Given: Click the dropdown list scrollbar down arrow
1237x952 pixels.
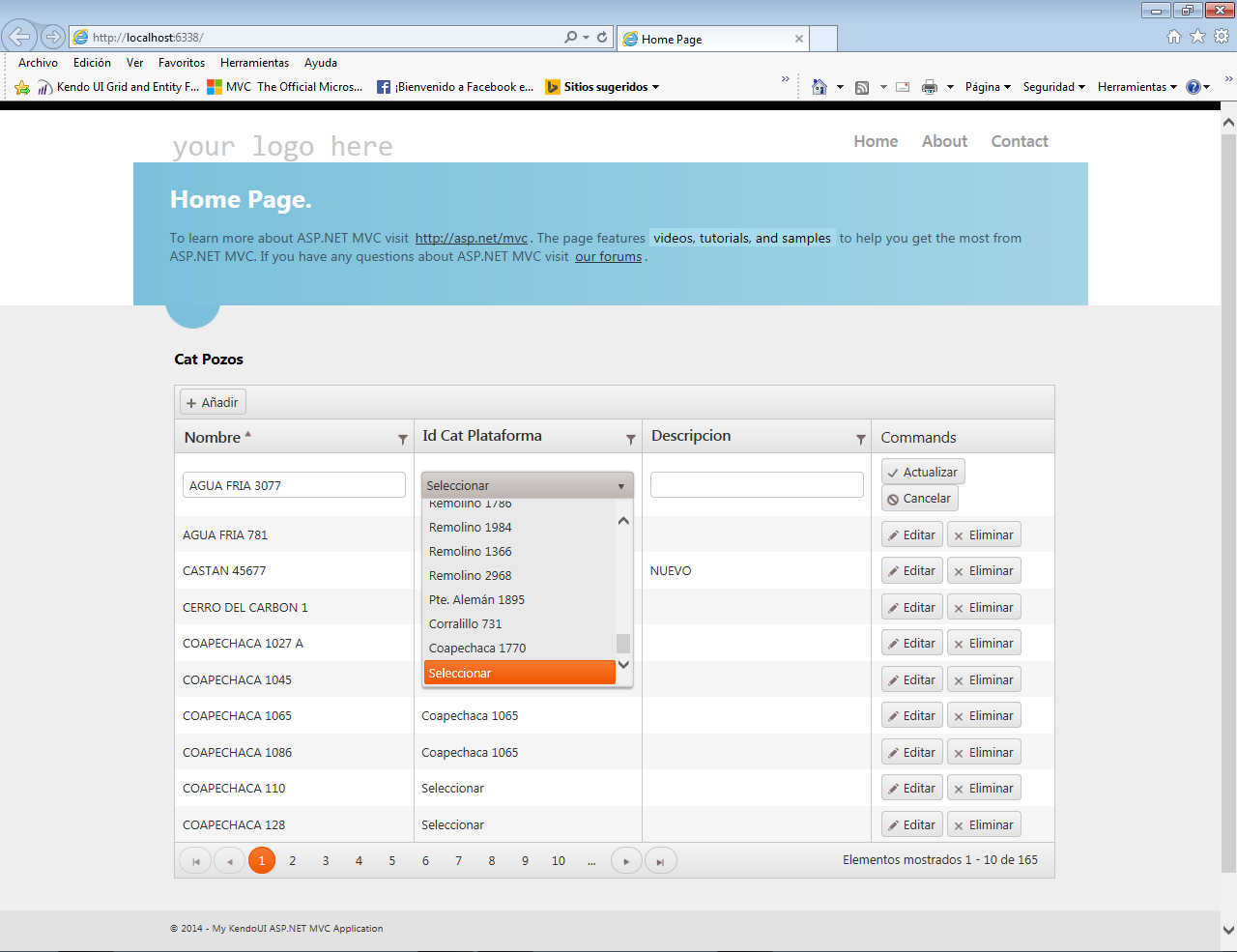Looking at the screenshot, I should tap(623, 664).
